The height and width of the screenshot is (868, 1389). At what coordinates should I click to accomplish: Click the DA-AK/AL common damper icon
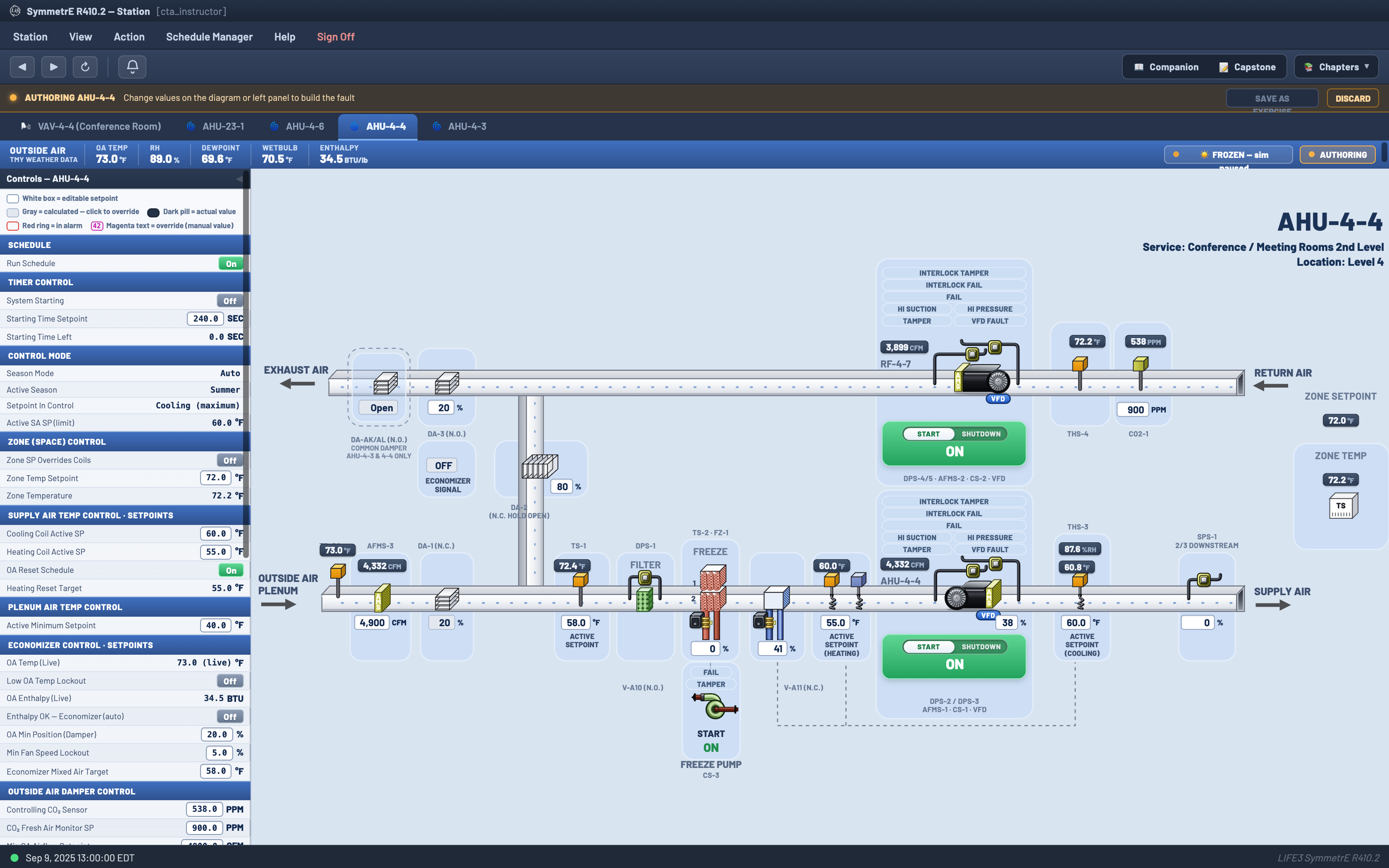click(x=385, y=384)
